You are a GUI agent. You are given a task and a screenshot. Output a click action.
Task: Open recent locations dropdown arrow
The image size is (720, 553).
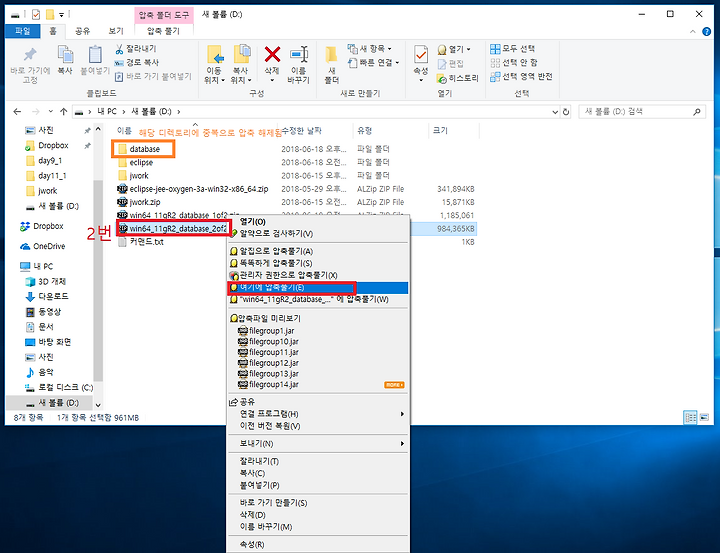tap(51, 112)
